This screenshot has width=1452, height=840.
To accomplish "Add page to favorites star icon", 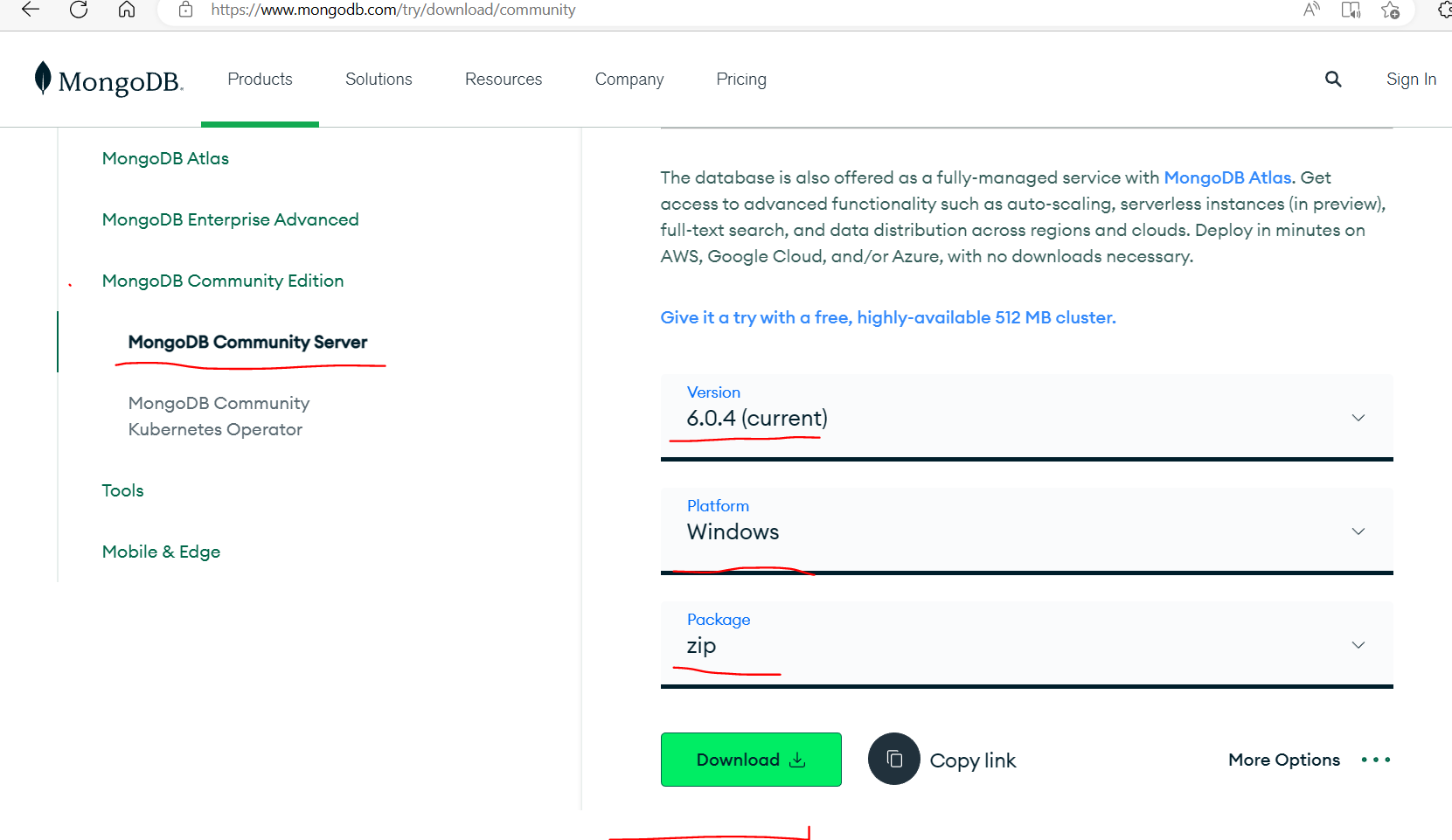I will (x=1391, y=10).
